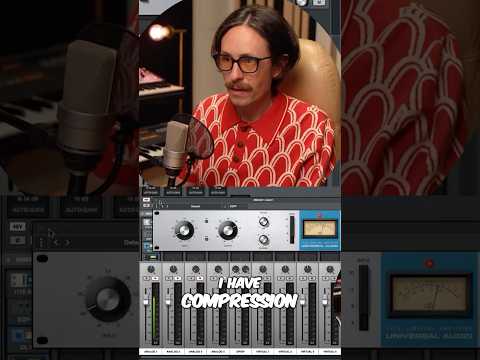The height and width of the screenshot is (360, 480).
Task: Turn the left S/PDIF pan knob
Action: coord(236,269)
